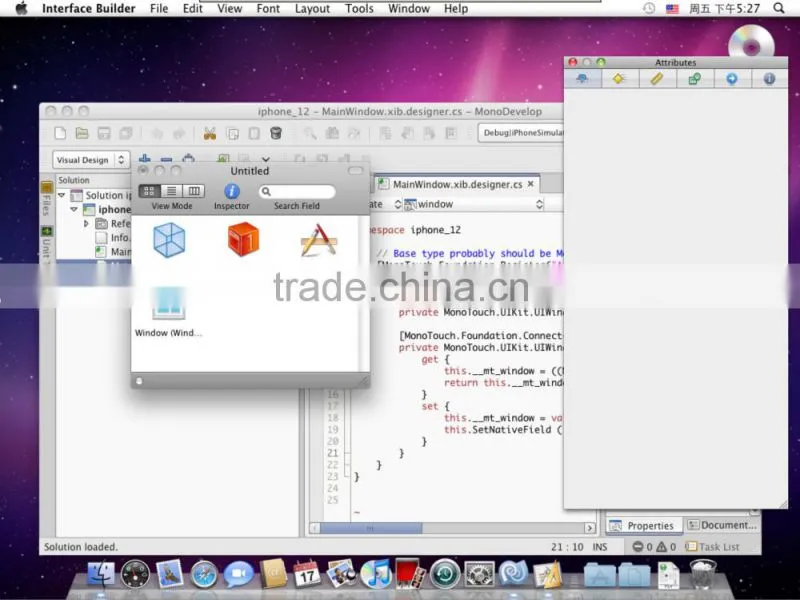Open the Bindings inspector tab icon

(x=694, y=79)
